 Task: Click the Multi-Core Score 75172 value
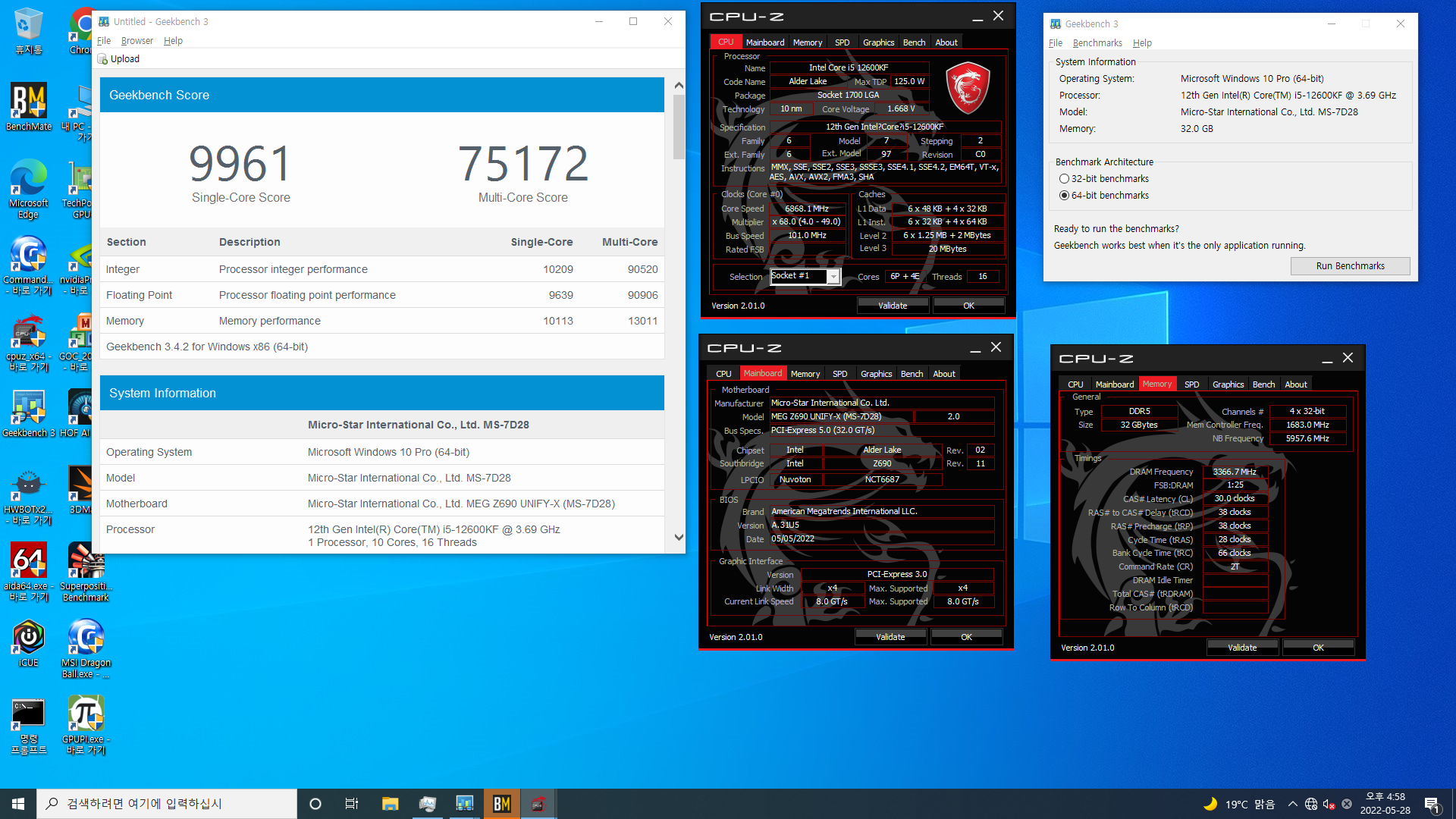coord(523,164)
